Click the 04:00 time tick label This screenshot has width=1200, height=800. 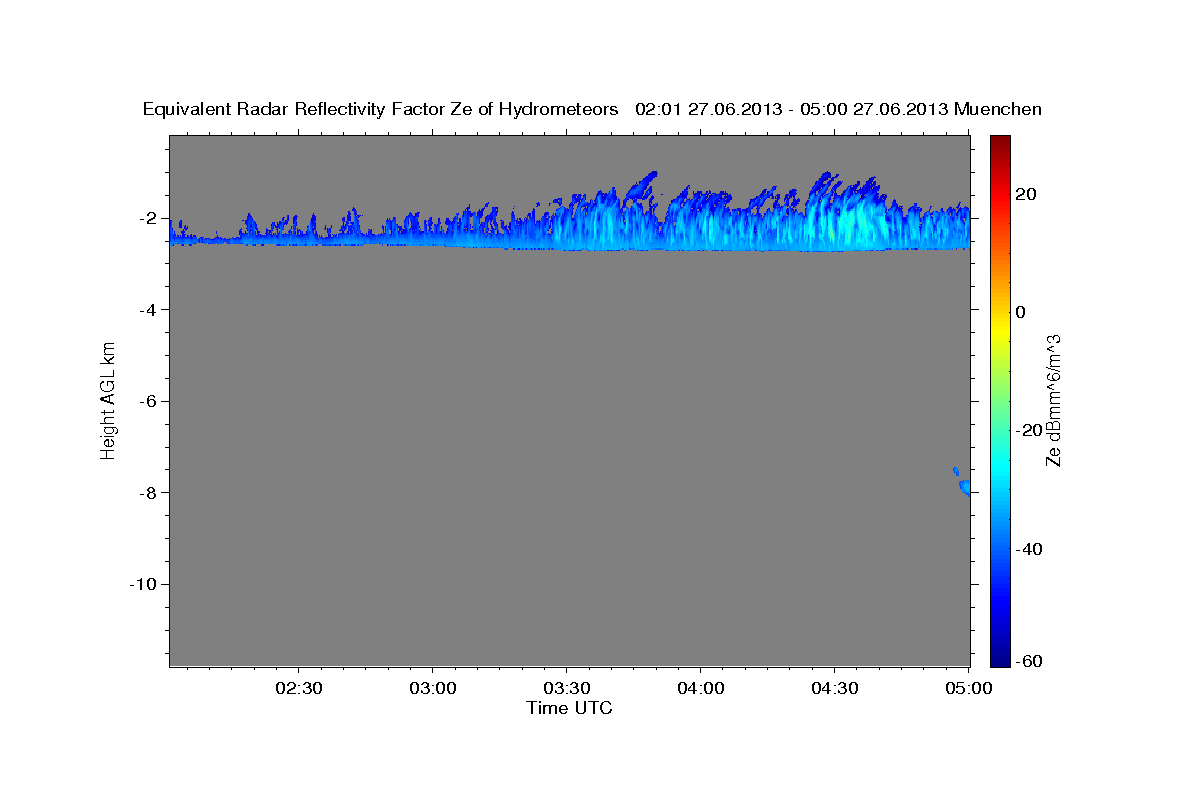(x=700, y=688)
